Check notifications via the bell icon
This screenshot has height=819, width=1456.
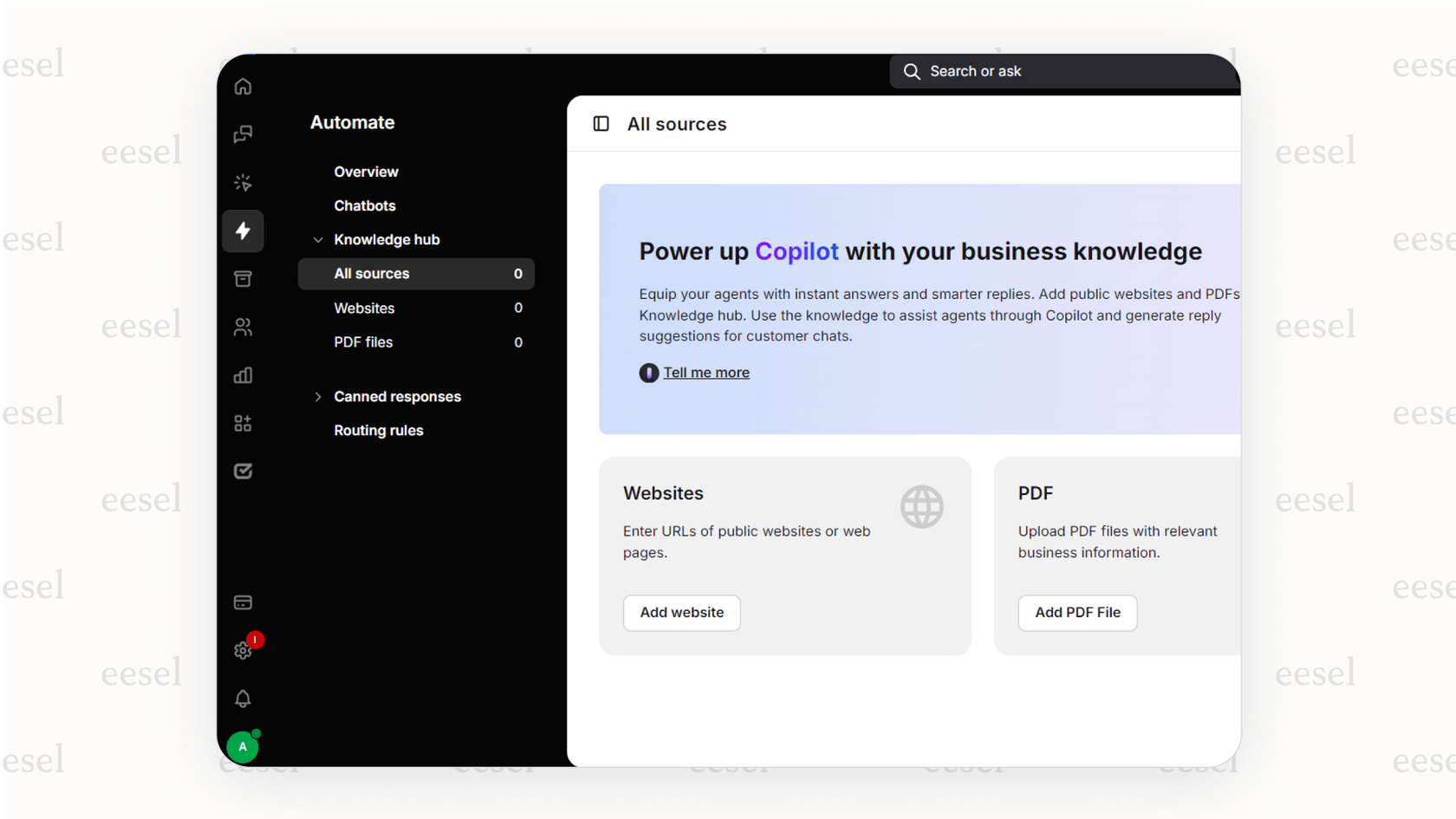point(243,699)
